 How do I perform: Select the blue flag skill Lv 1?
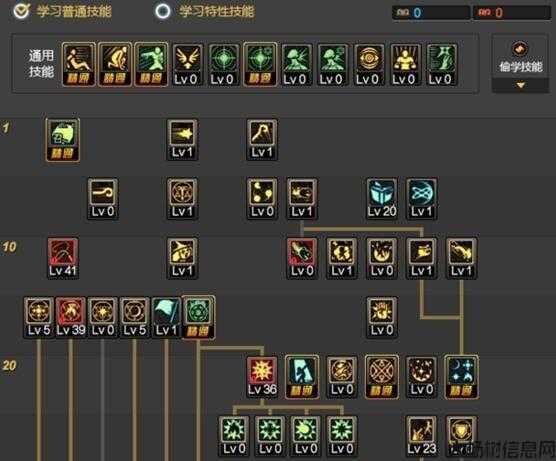(x=166, y=317)
